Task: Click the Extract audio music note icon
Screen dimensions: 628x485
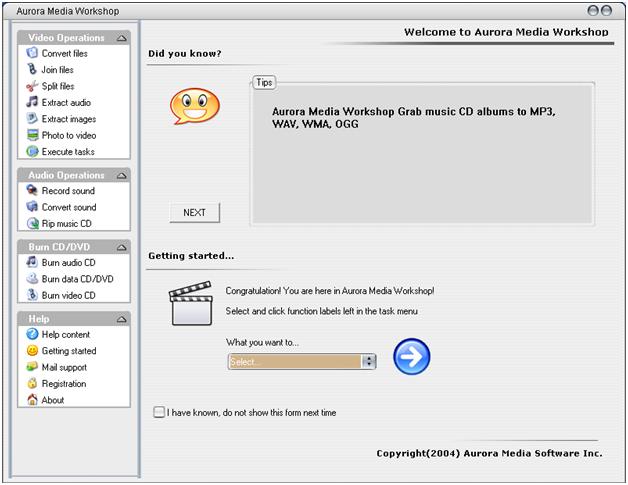Action: tap(32, 102)
